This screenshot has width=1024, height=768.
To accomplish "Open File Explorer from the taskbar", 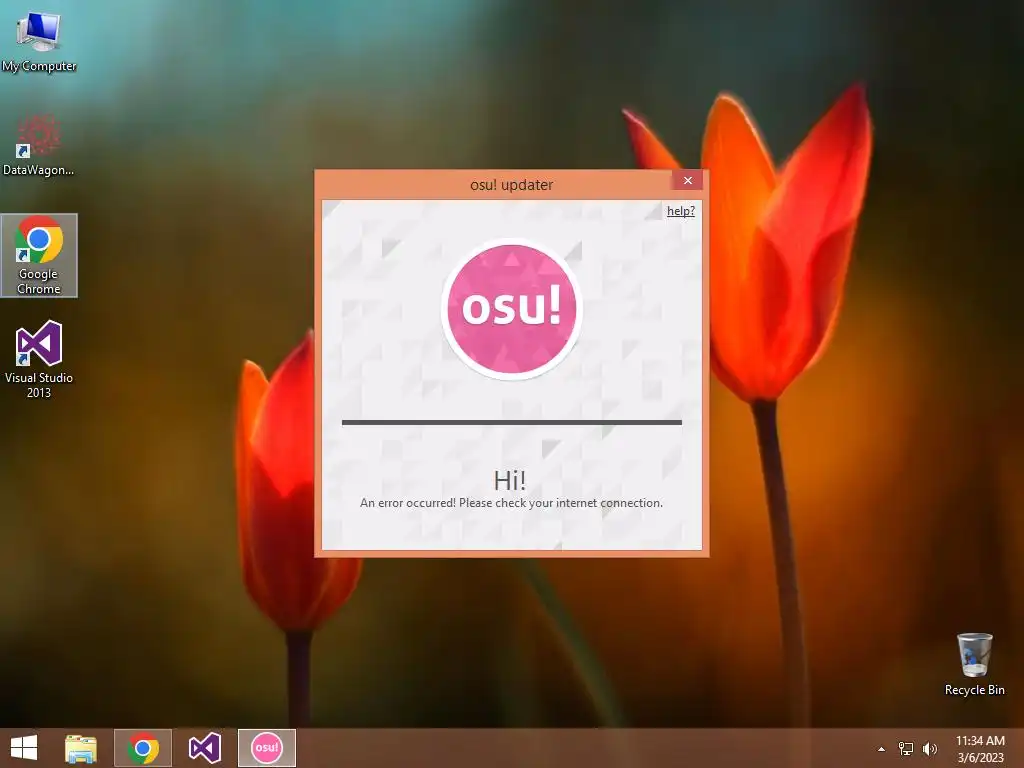I will [81, 748].
